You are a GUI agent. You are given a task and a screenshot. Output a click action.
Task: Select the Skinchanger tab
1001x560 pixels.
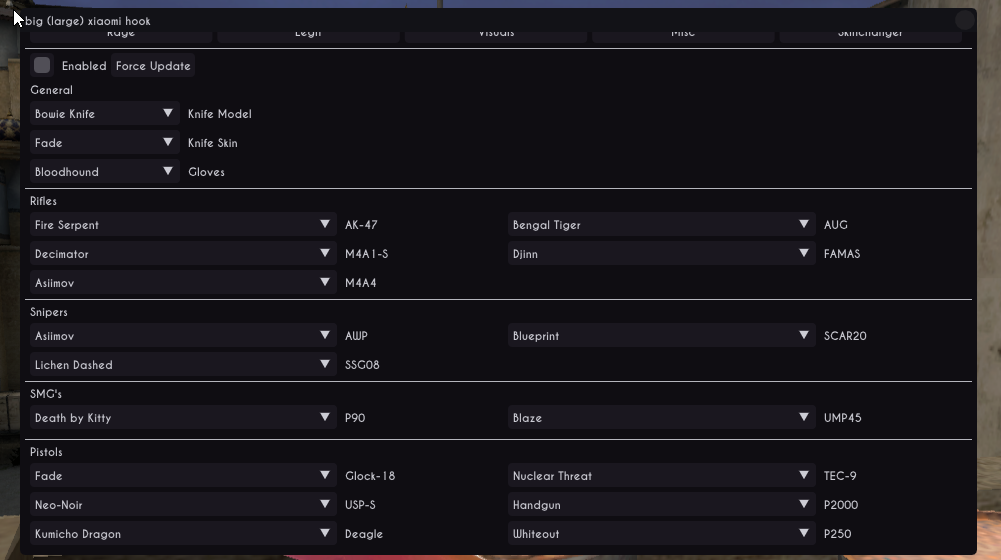pyautogui.click(x=870, y=35)
